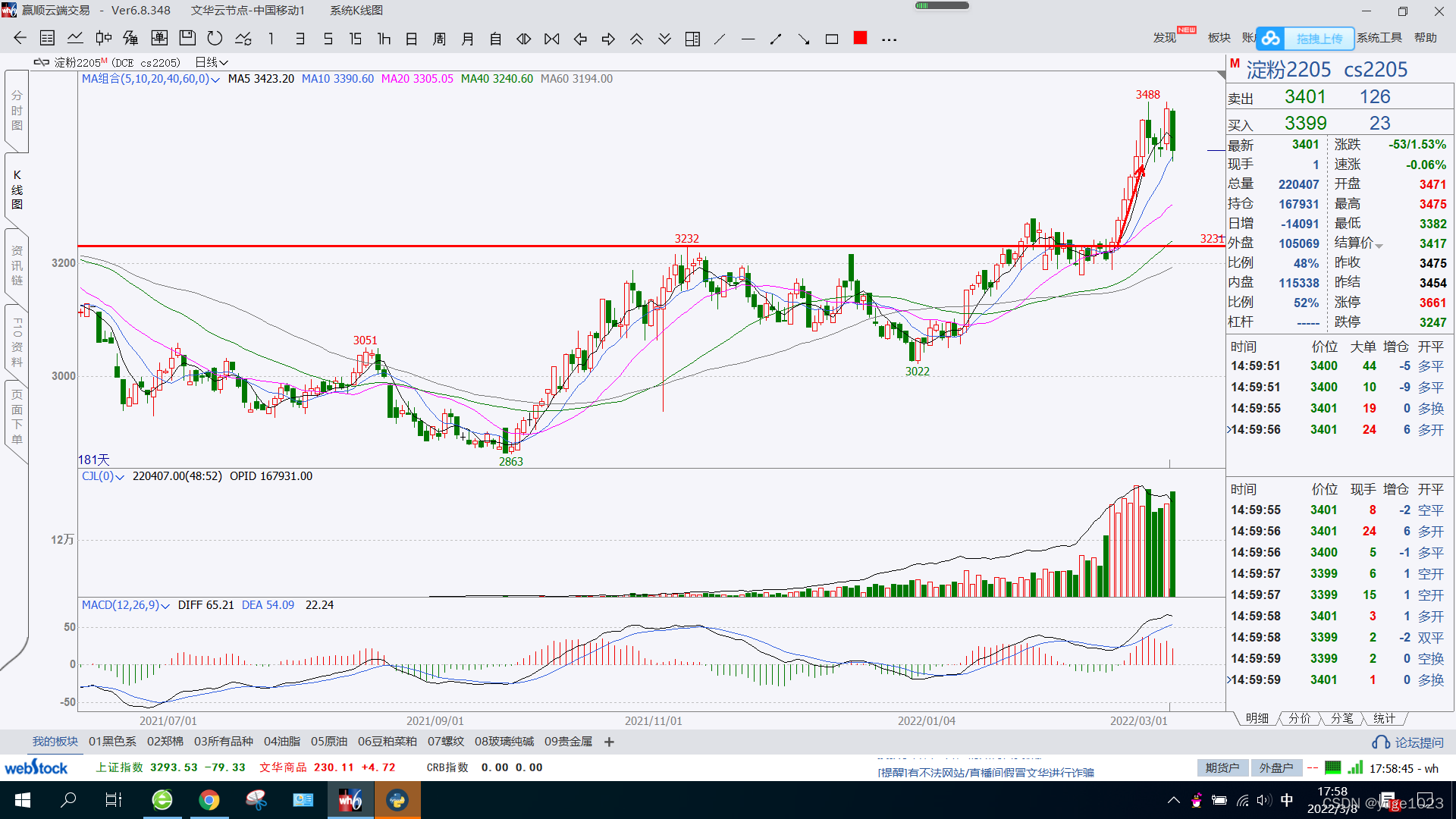Switch to the F10资料 side tab
The width and height of the screenshot is (1456, 819).
pos(17,343)
